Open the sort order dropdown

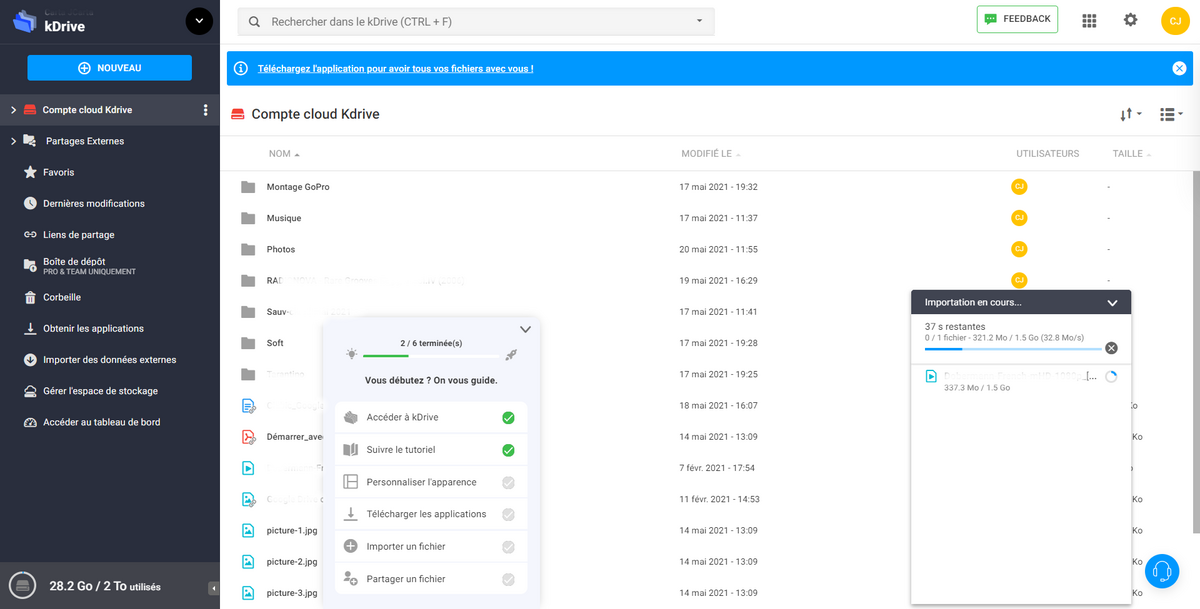(1130, 115)
